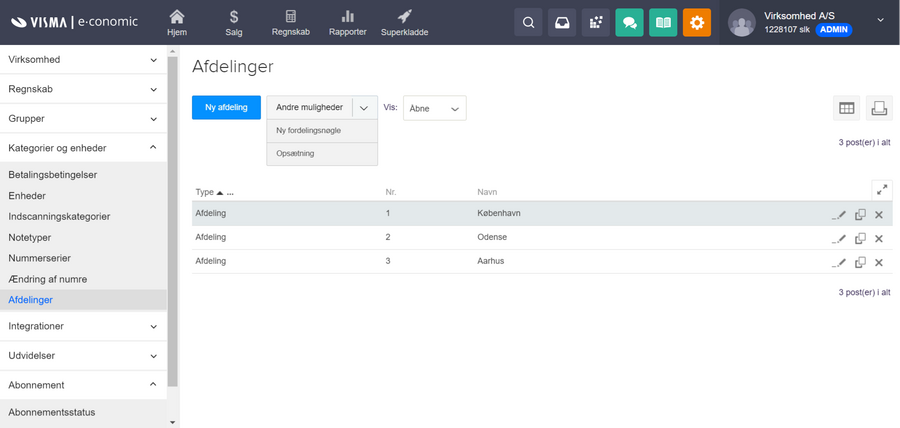This screenshot has width=900, height=428.
Task: Sort table by Type column header
Action: click(204, 191)
